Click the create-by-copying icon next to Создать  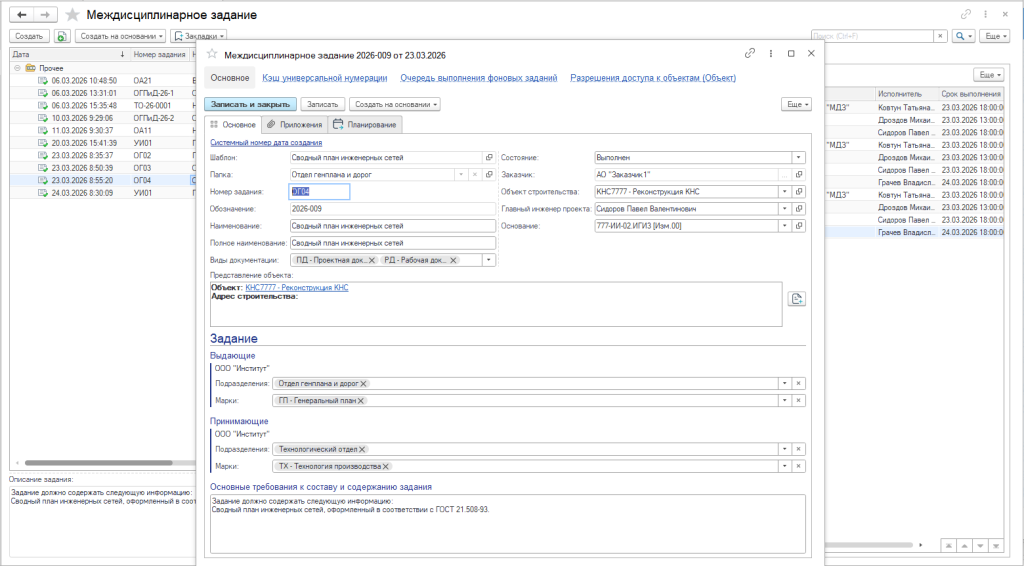coord(61,36)
